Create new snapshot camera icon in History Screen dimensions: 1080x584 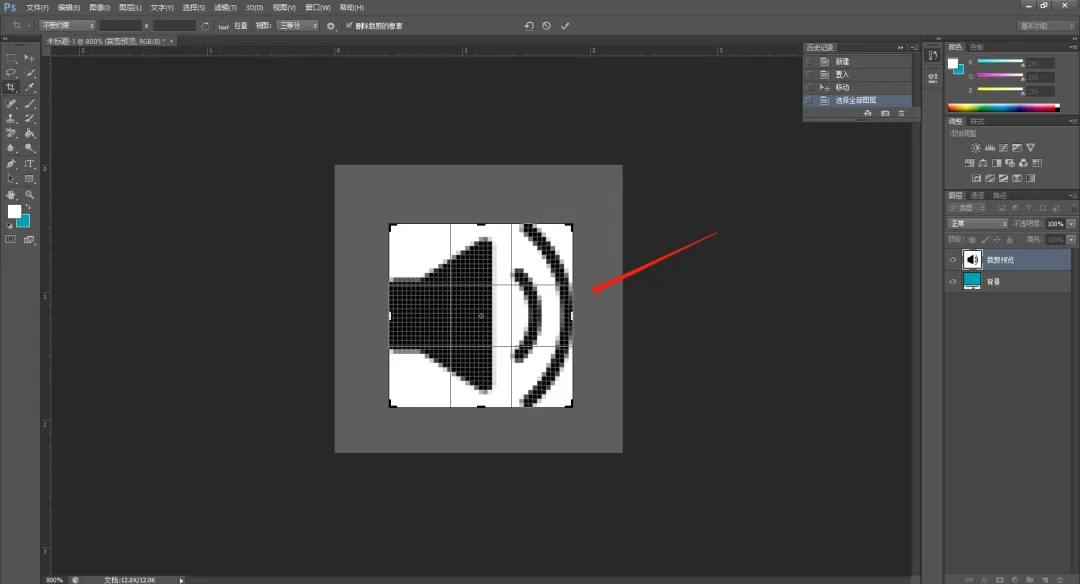pyautogui.click(x=885, y=113)
